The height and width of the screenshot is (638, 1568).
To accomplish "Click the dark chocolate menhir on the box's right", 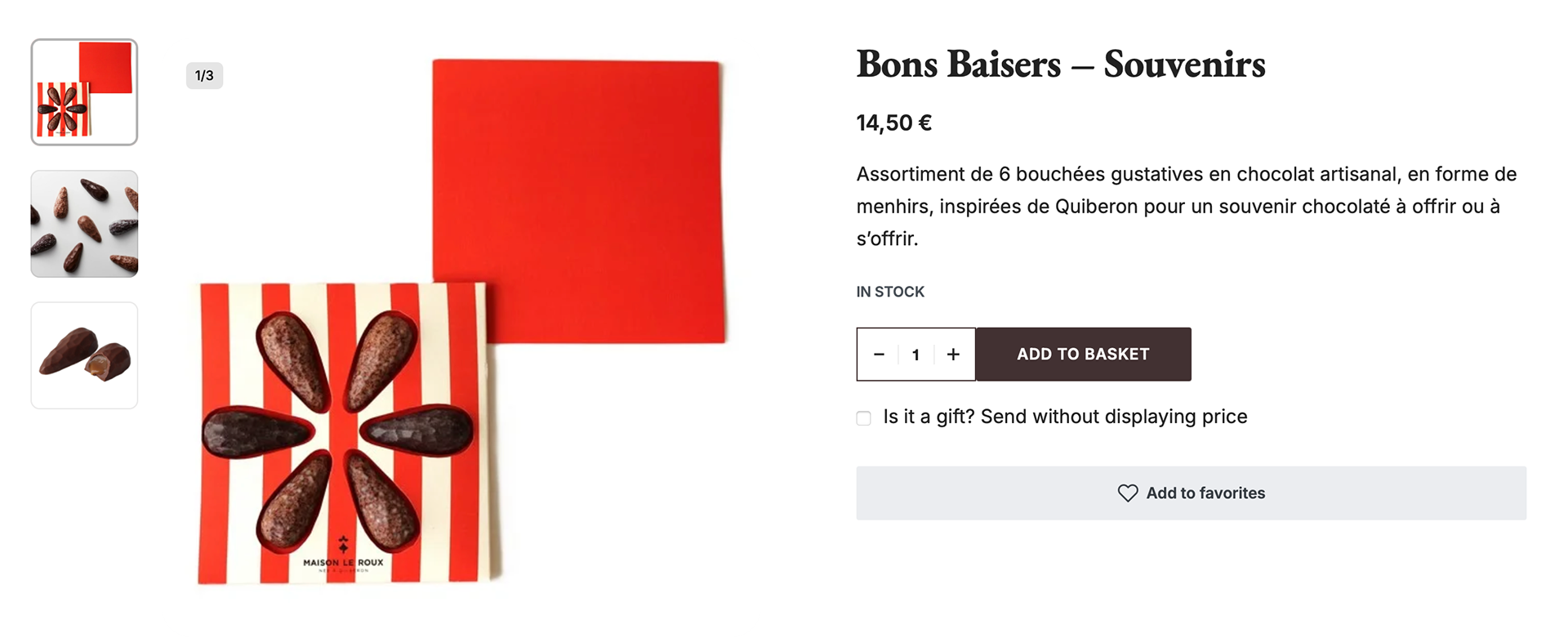I will [418, 431].
